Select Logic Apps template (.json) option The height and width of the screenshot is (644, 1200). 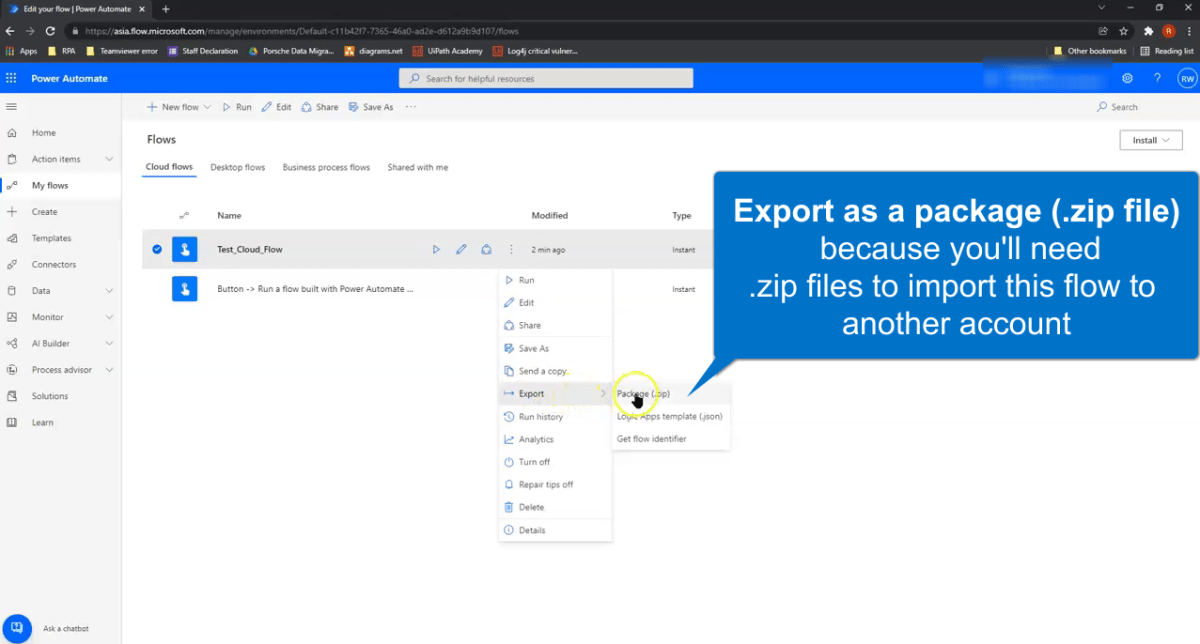click(x=671, y=416)
